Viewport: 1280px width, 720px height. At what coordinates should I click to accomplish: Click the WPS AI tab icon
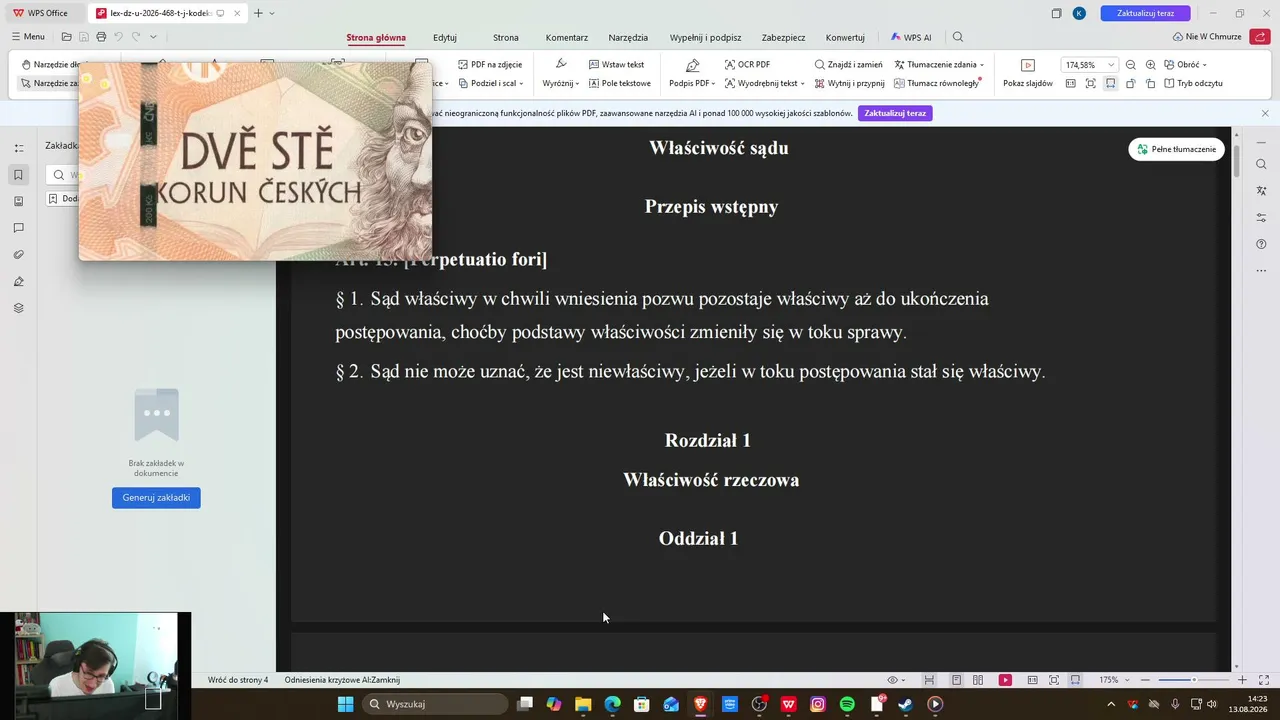pyautogui.click(x=911, y=37)
